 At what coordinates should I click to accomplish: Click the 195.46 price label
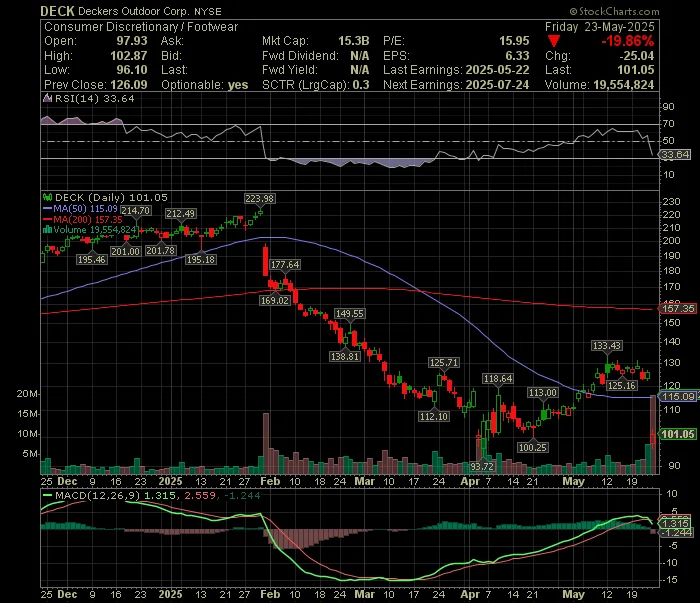(x=92, y=260)
